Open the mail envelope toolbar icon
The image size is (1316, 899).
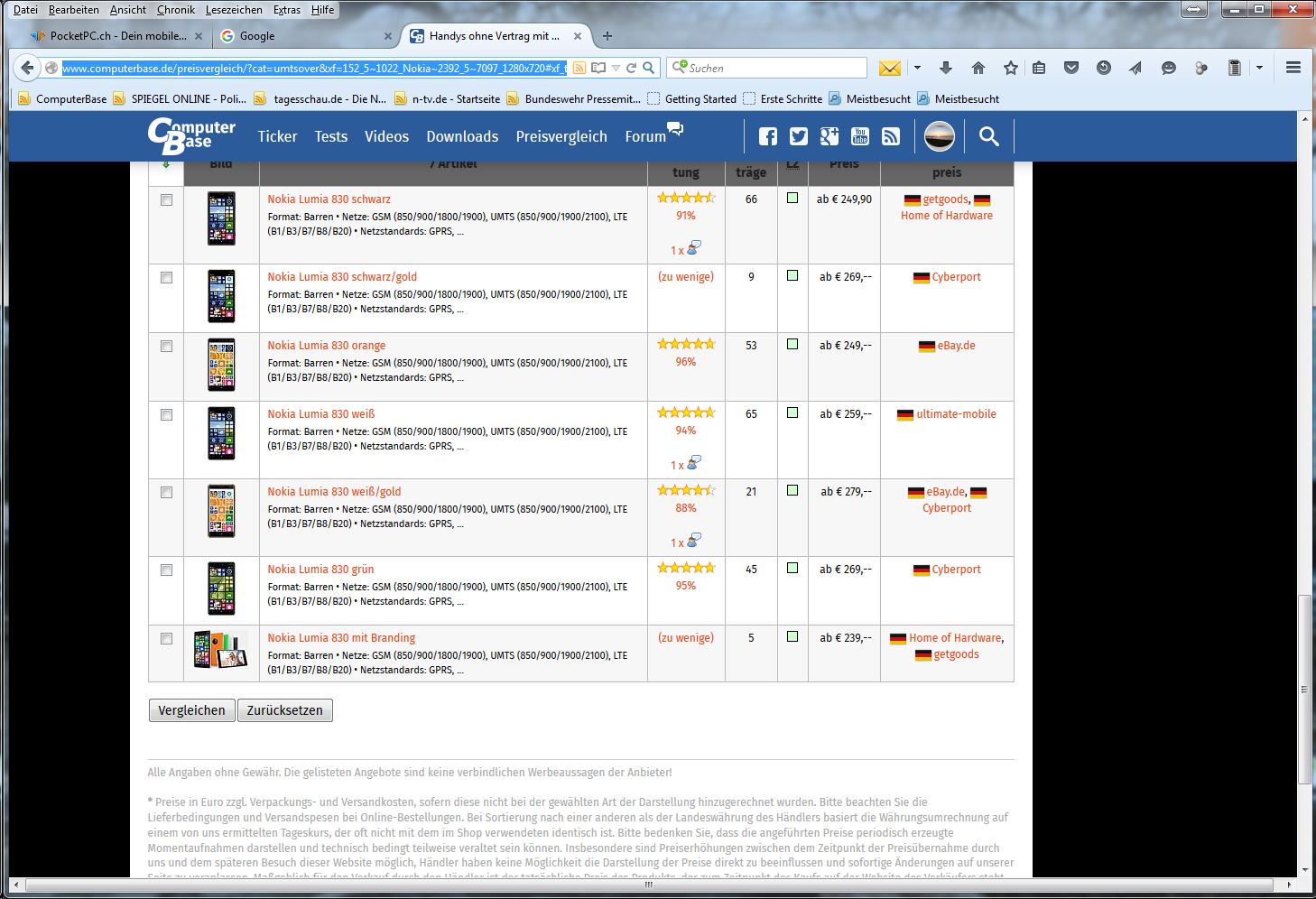[x=890, y=68]
